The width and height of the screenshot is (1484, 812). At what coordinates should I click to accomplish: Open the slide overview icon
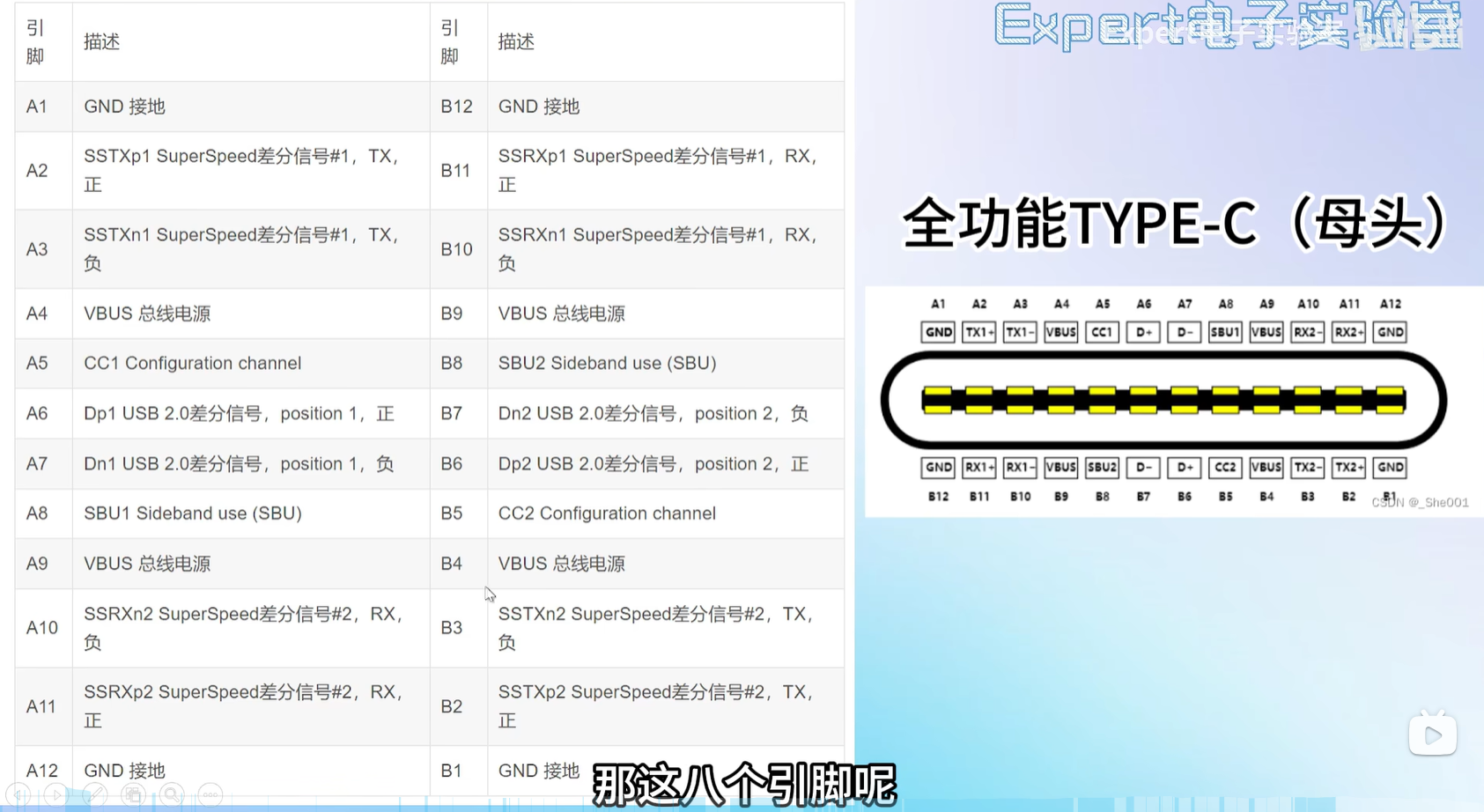click(133, 795)
